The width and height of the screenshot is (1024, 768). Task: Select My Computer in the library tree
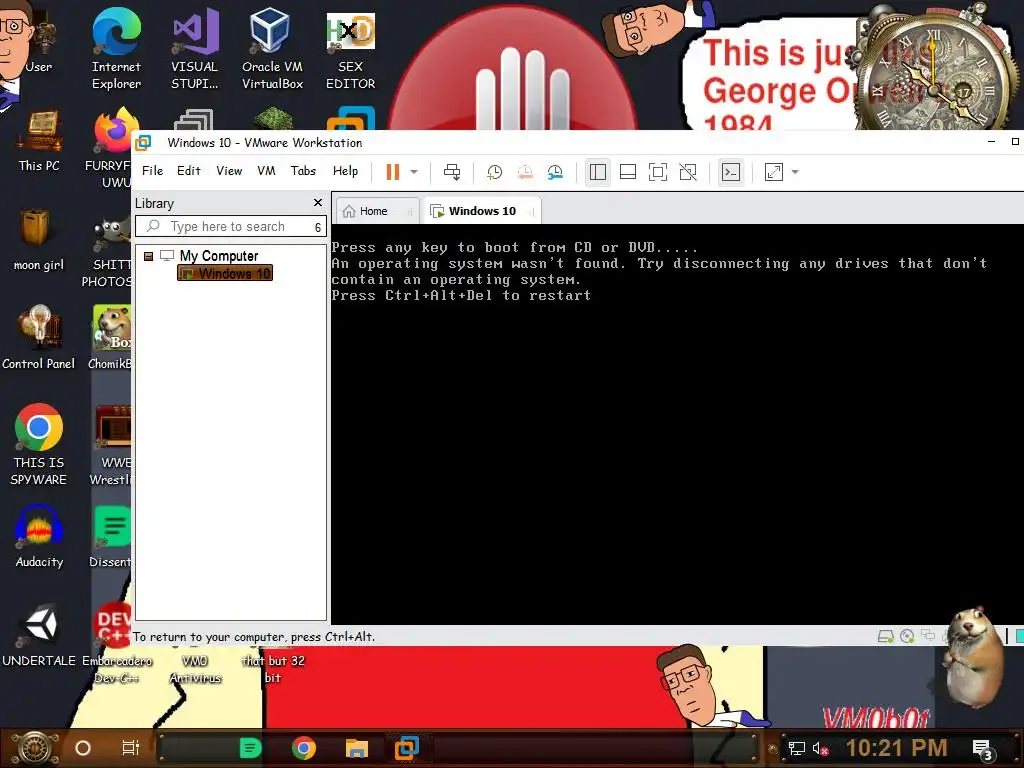click(x=219, y=255)
